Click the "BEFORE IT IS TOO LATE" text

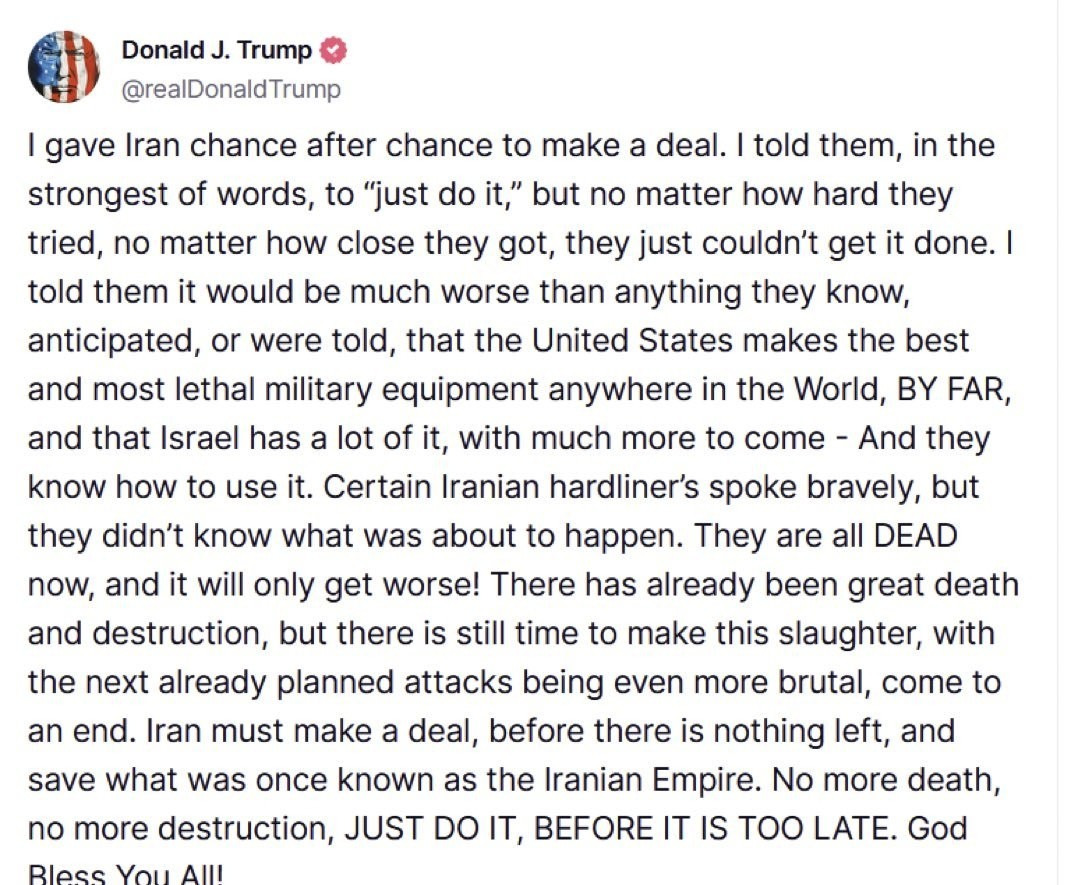[x=712, y=828]
